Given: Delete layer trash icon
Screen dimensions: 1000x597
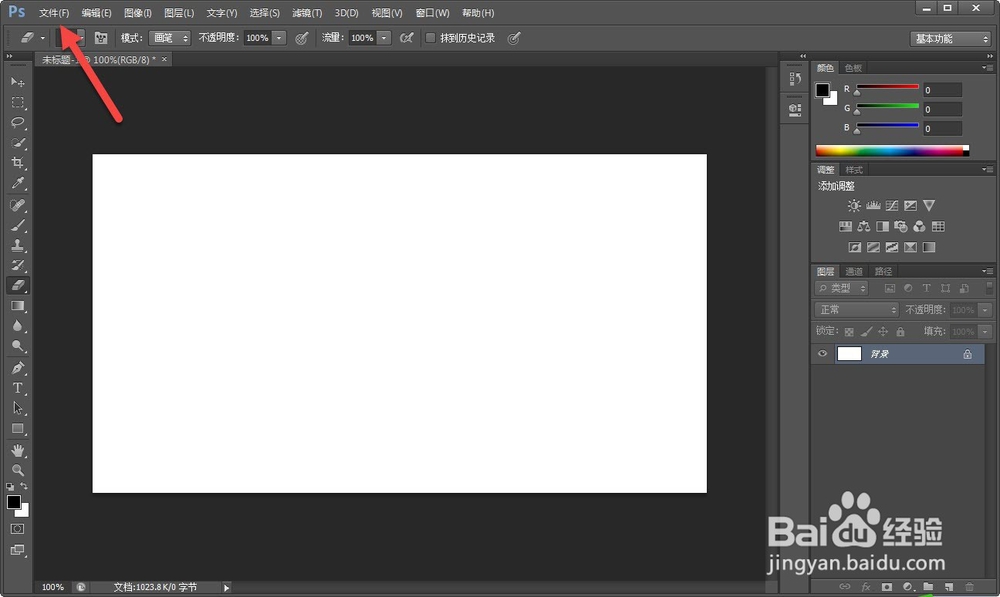Looking at the screenshot, I should point(969,587).
